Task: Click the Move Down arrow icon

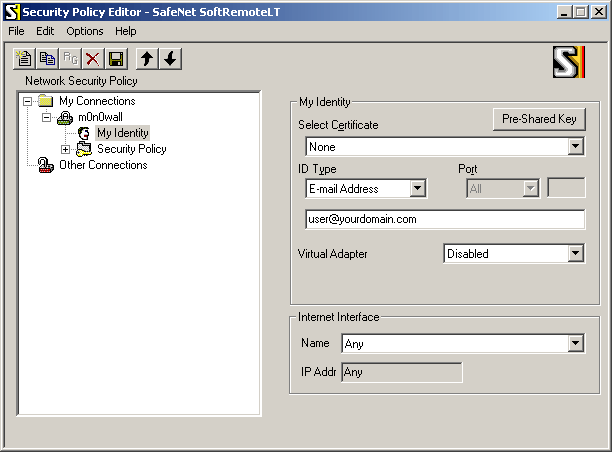Action: [170, 59]
